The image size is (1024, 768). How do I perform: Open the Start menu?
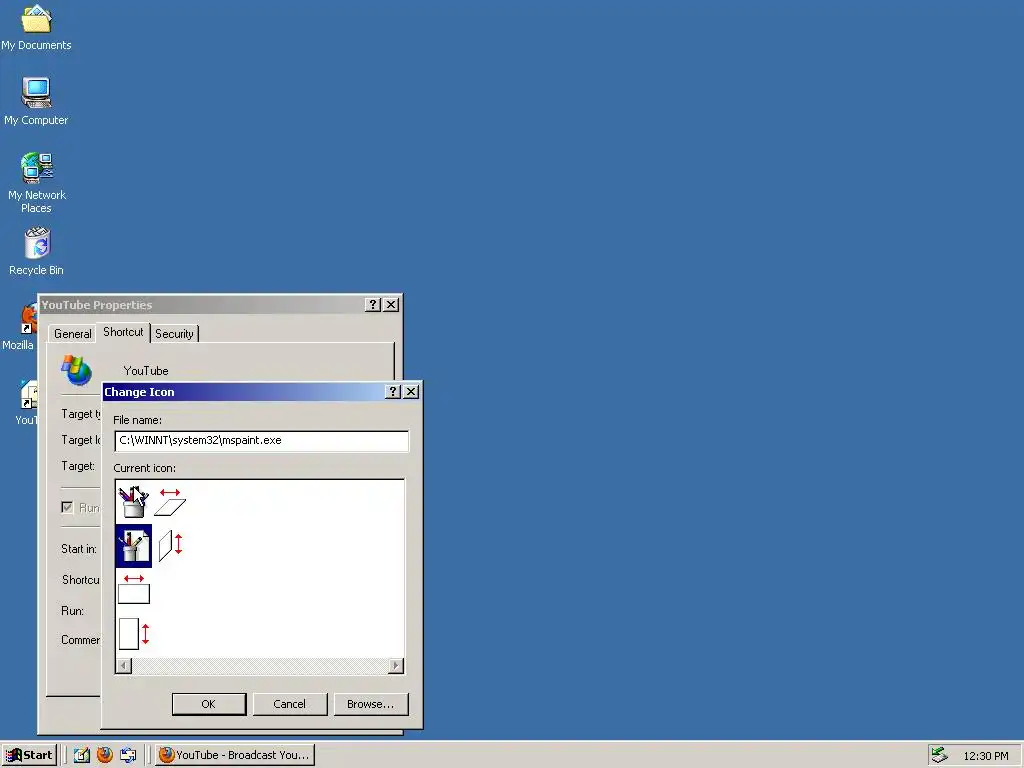tap(29, 755)
